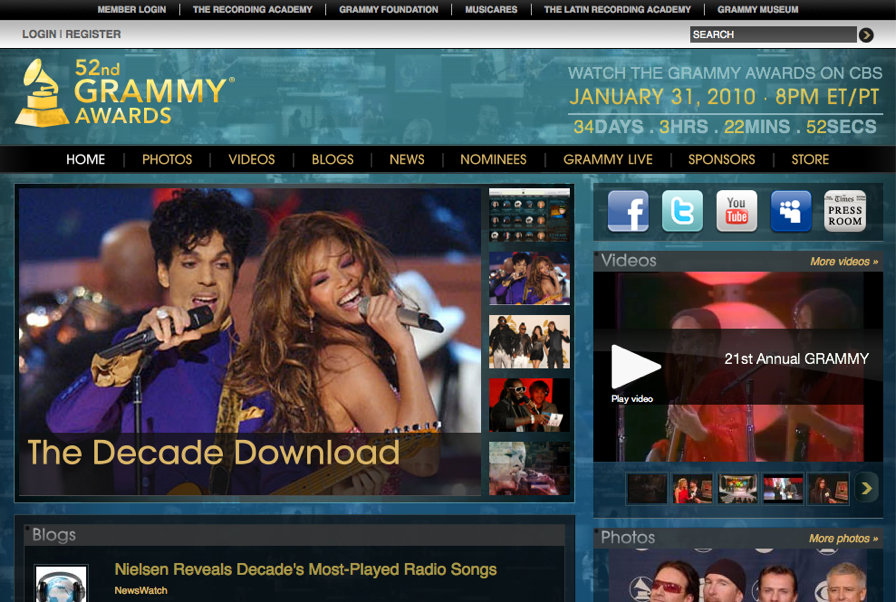Open the GRAMMY MUSEUM top bar link
Screen dimensions: 896x602
(756, 9)
